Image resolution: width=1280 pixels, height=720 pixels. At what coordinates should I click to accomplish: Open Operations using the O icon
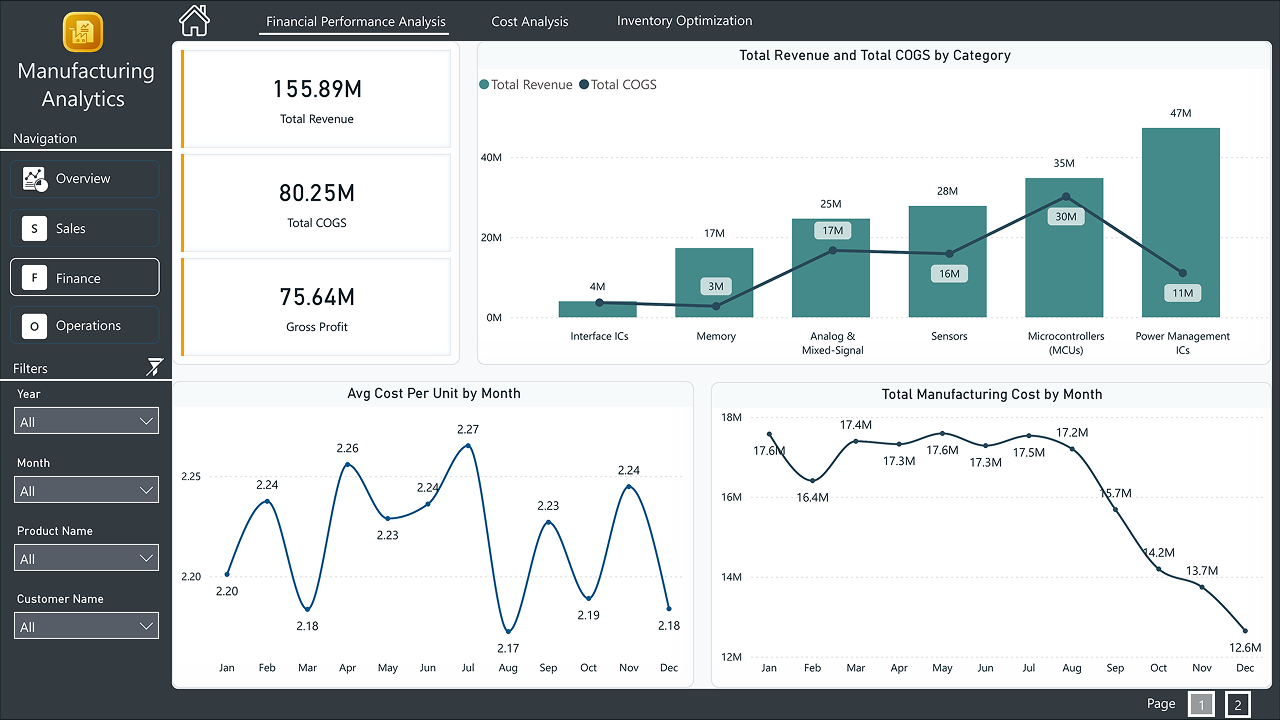(x=34, y=325)
